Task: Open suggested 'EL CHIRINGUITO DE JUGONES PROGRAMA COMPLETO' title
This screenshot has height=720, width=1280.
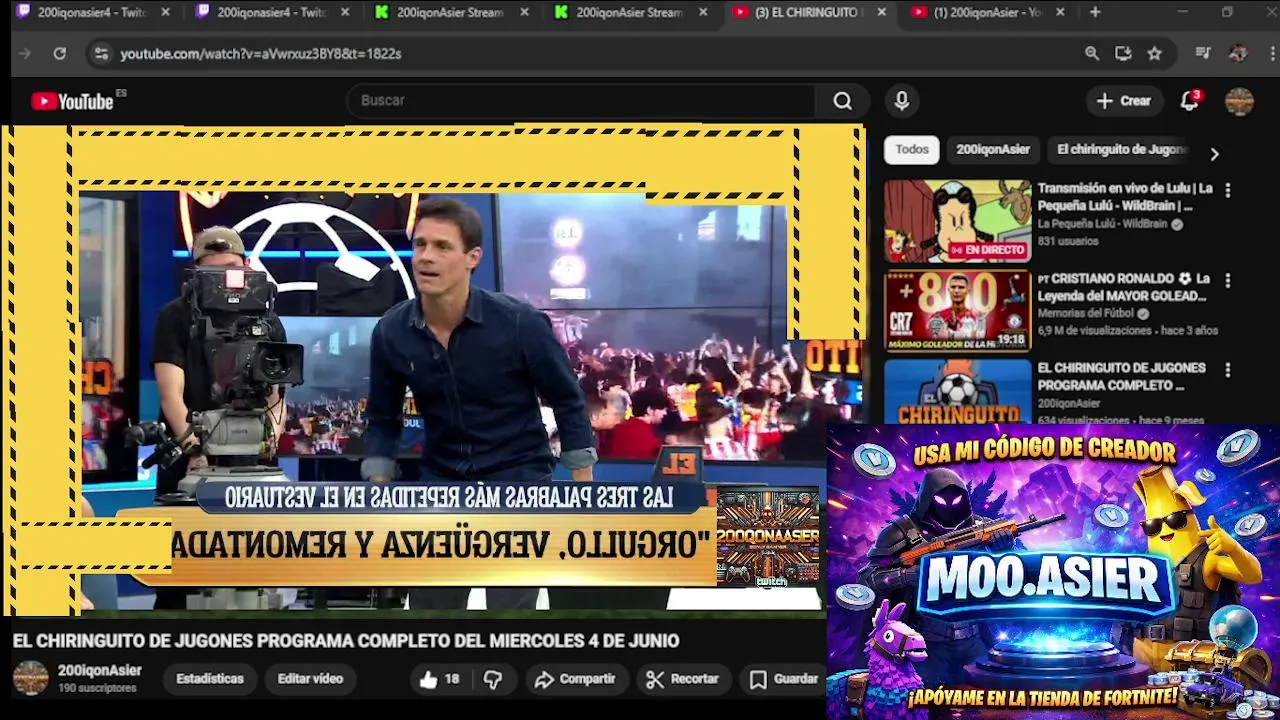Action: coord(1121,376)
